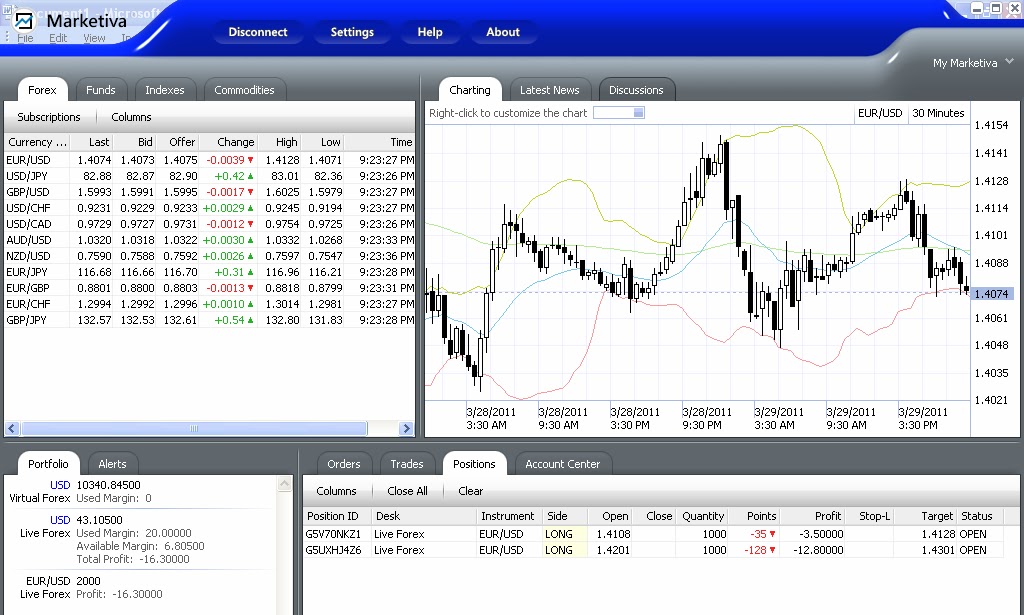1024x615 pixels.
Task: Open the Discussions tab
Action: [x=636, y=90]
